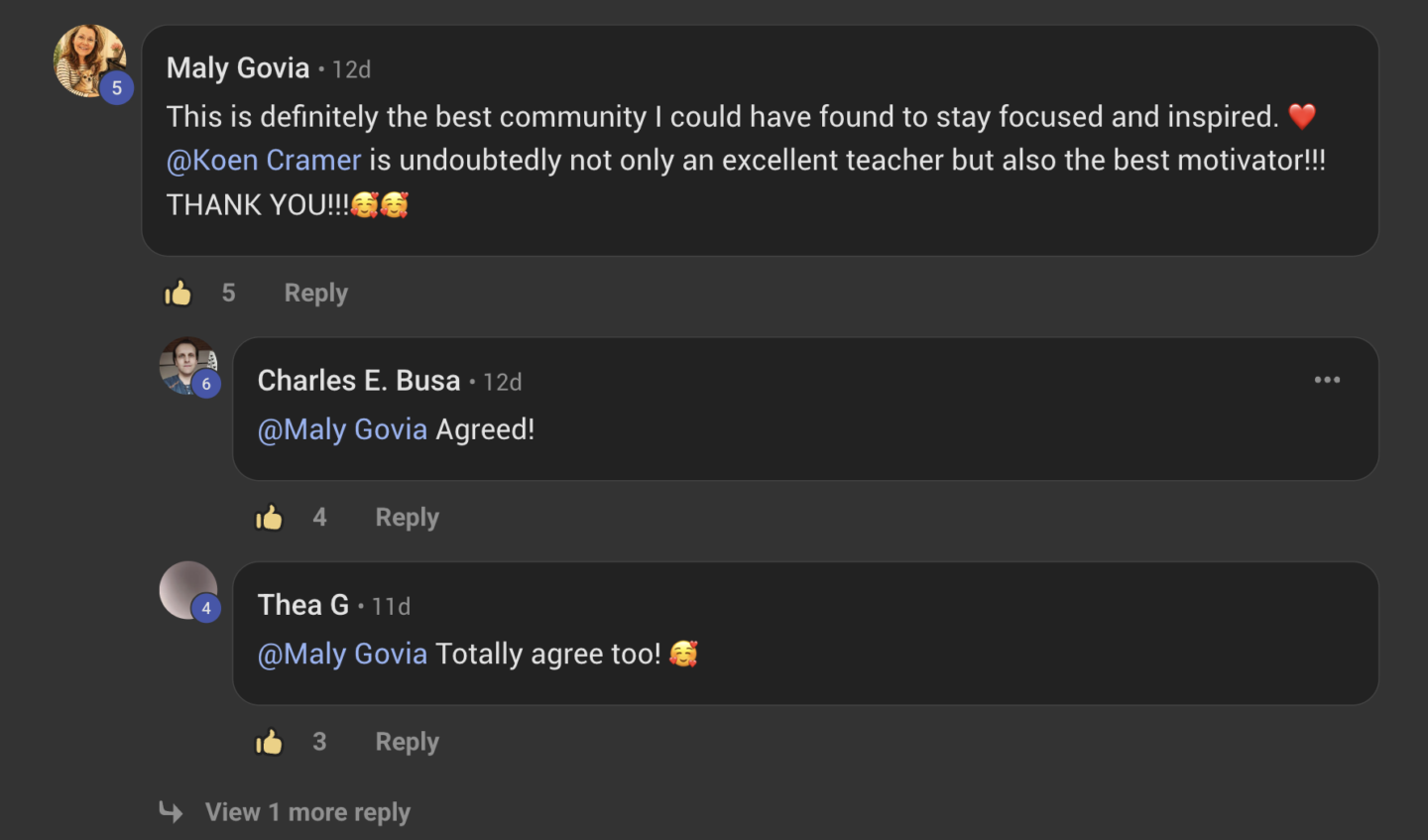
Task: View the 5 likes count on Maly's comment
Action: pyautogui.click(x=229, y=293)
